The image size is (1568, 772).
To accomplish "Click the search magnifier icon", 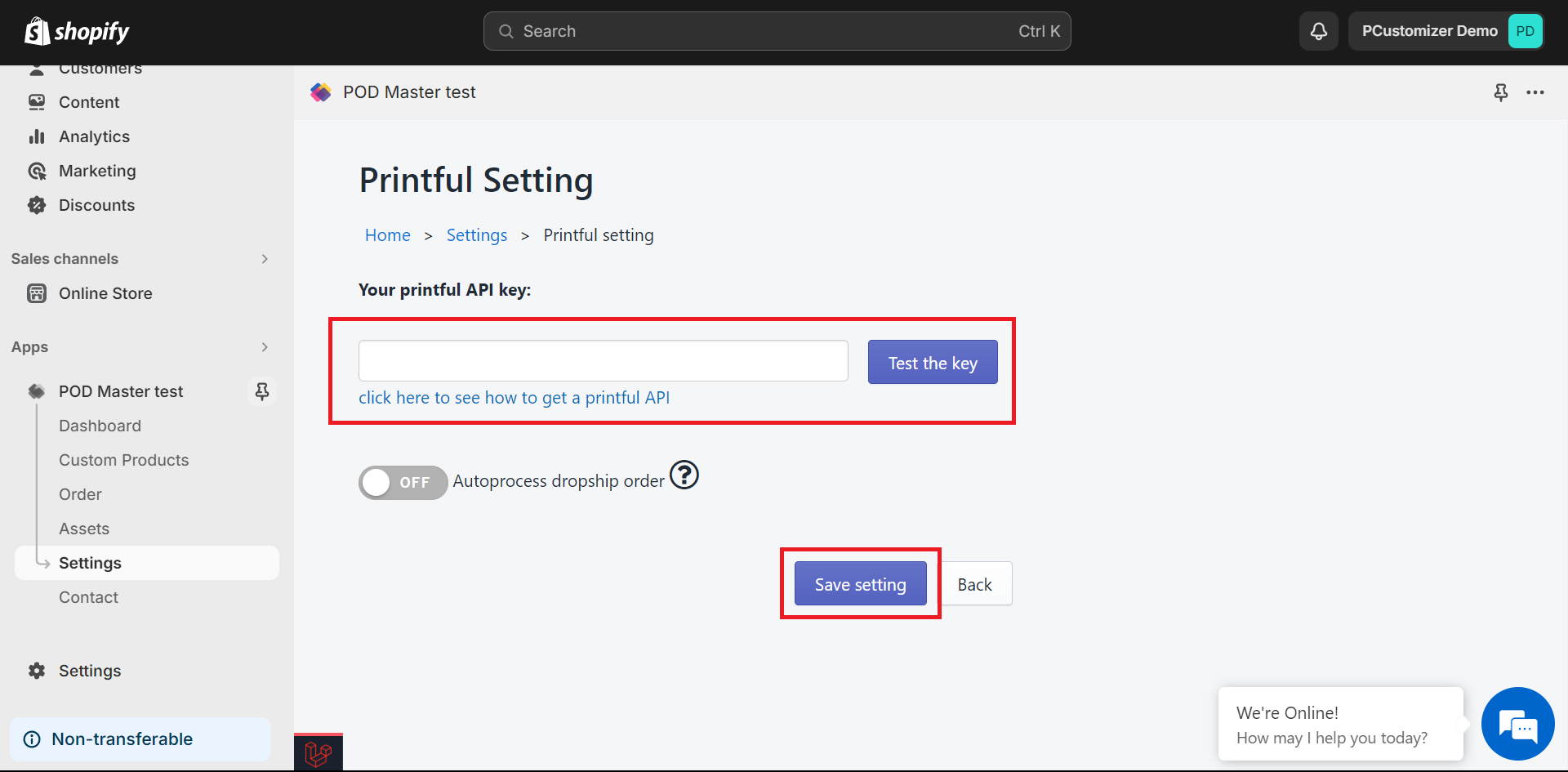I will (x=506, y=31).
